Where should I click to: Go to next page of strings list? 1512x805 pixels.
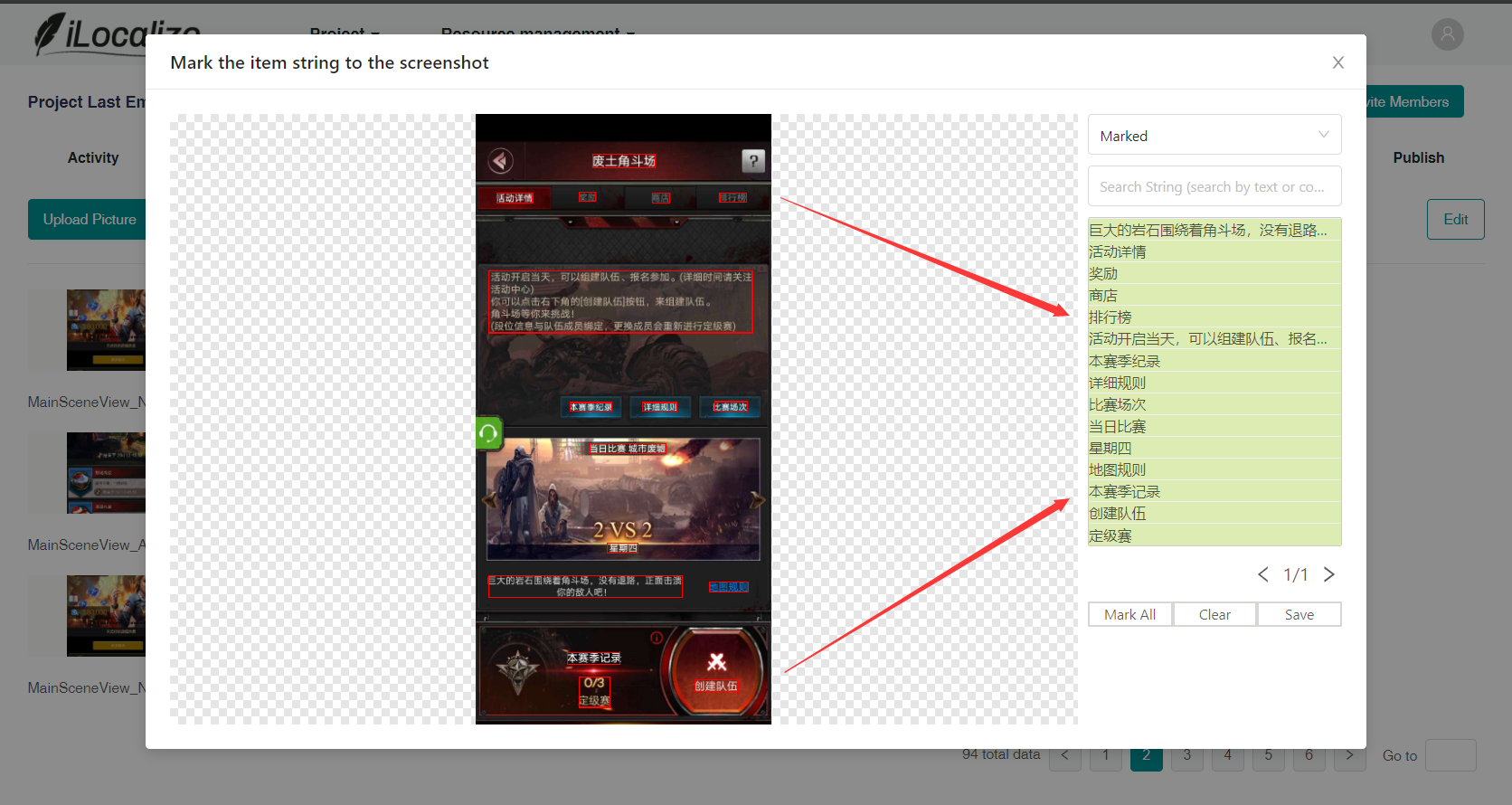(x=1328, y=574)
